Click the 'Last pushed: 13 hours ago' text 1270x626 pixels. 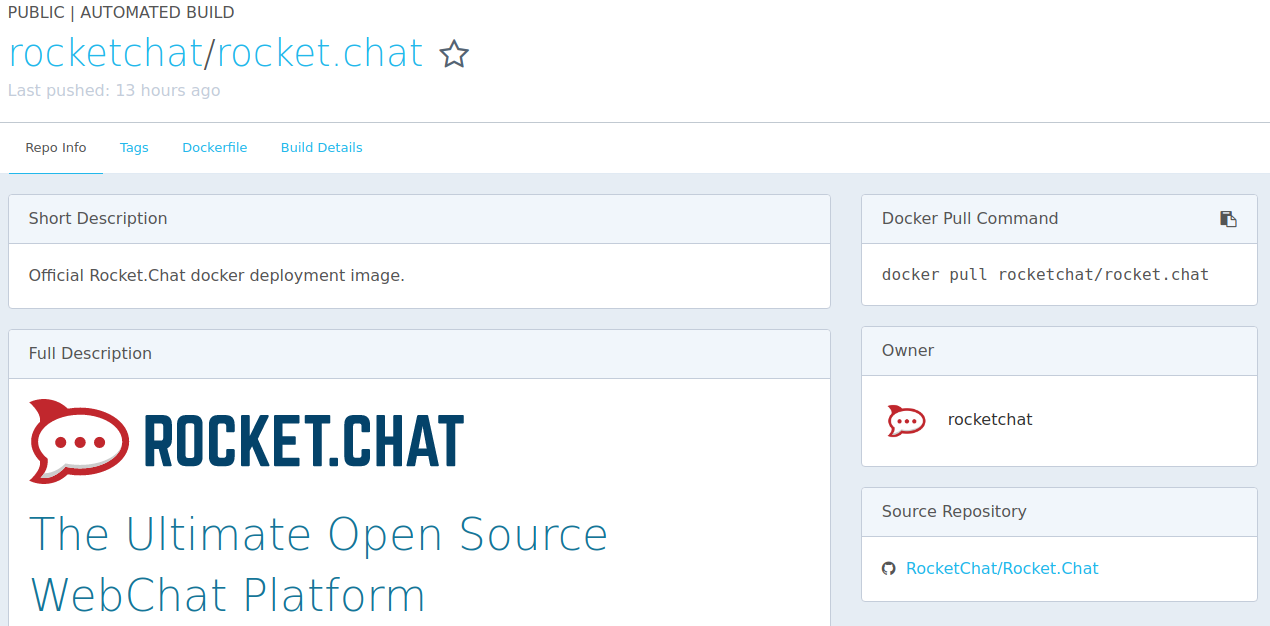click(114, 91)
